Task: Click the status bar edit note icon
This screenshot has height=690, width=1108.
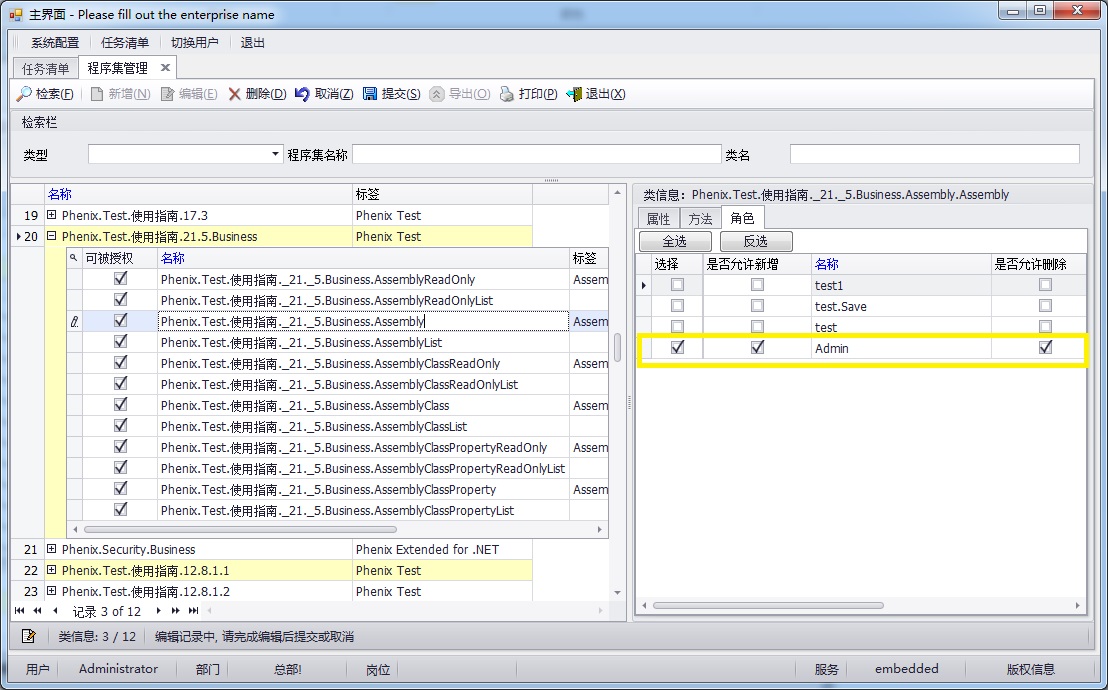Action: click(x=28, y=636)
